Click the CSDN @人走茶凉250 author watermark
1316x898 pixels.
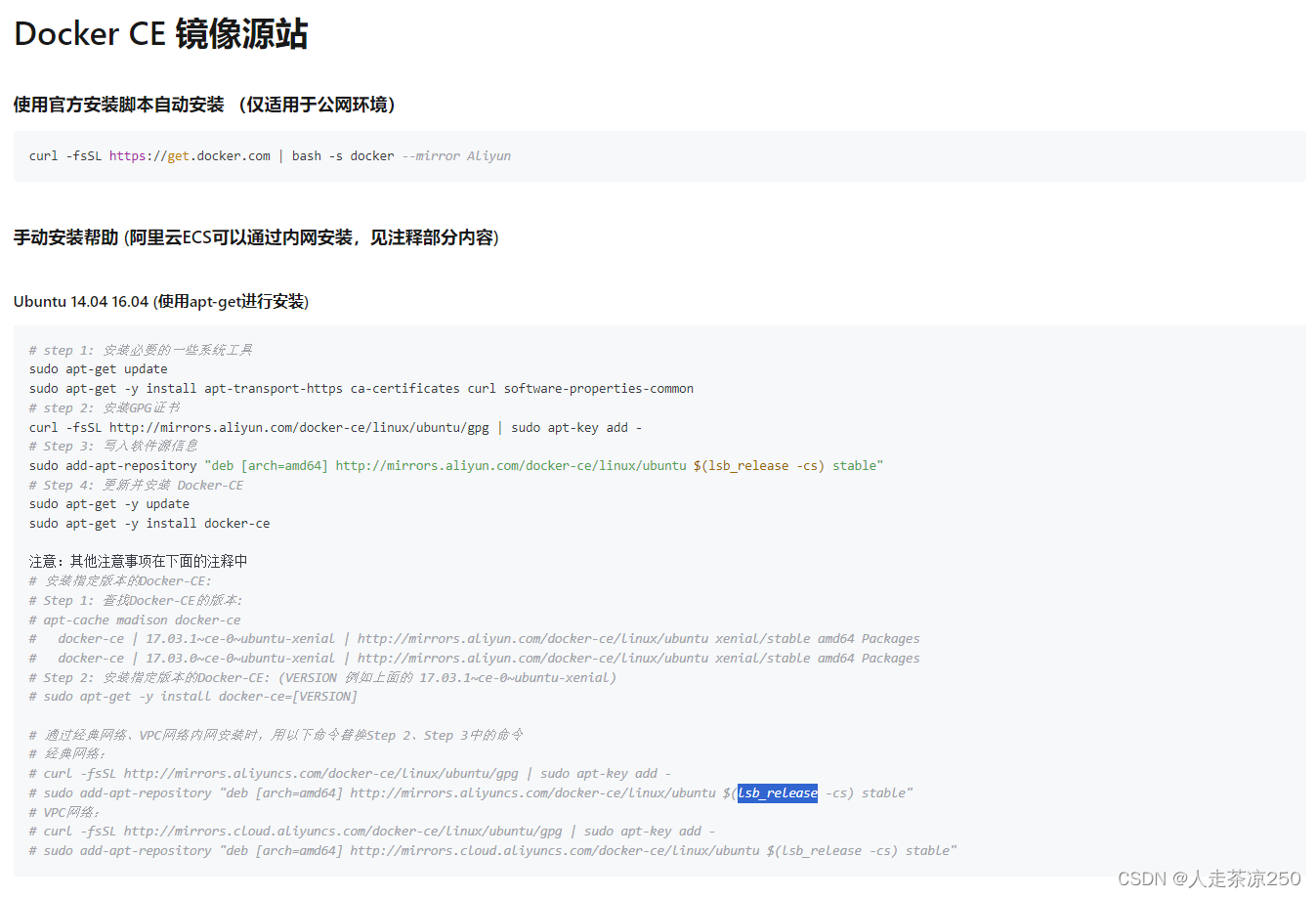coord(1210,877)
